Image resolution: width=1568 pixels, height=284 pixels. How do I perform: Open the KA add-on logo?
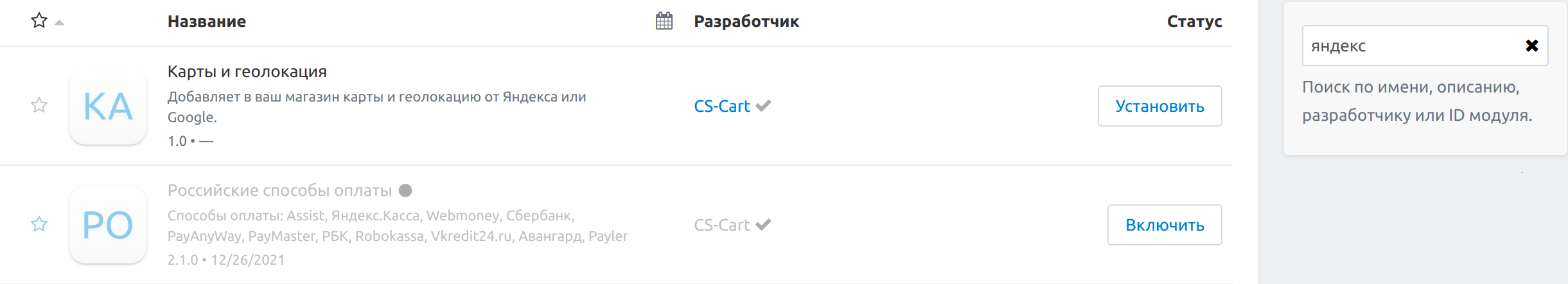[x=108, y=106]
